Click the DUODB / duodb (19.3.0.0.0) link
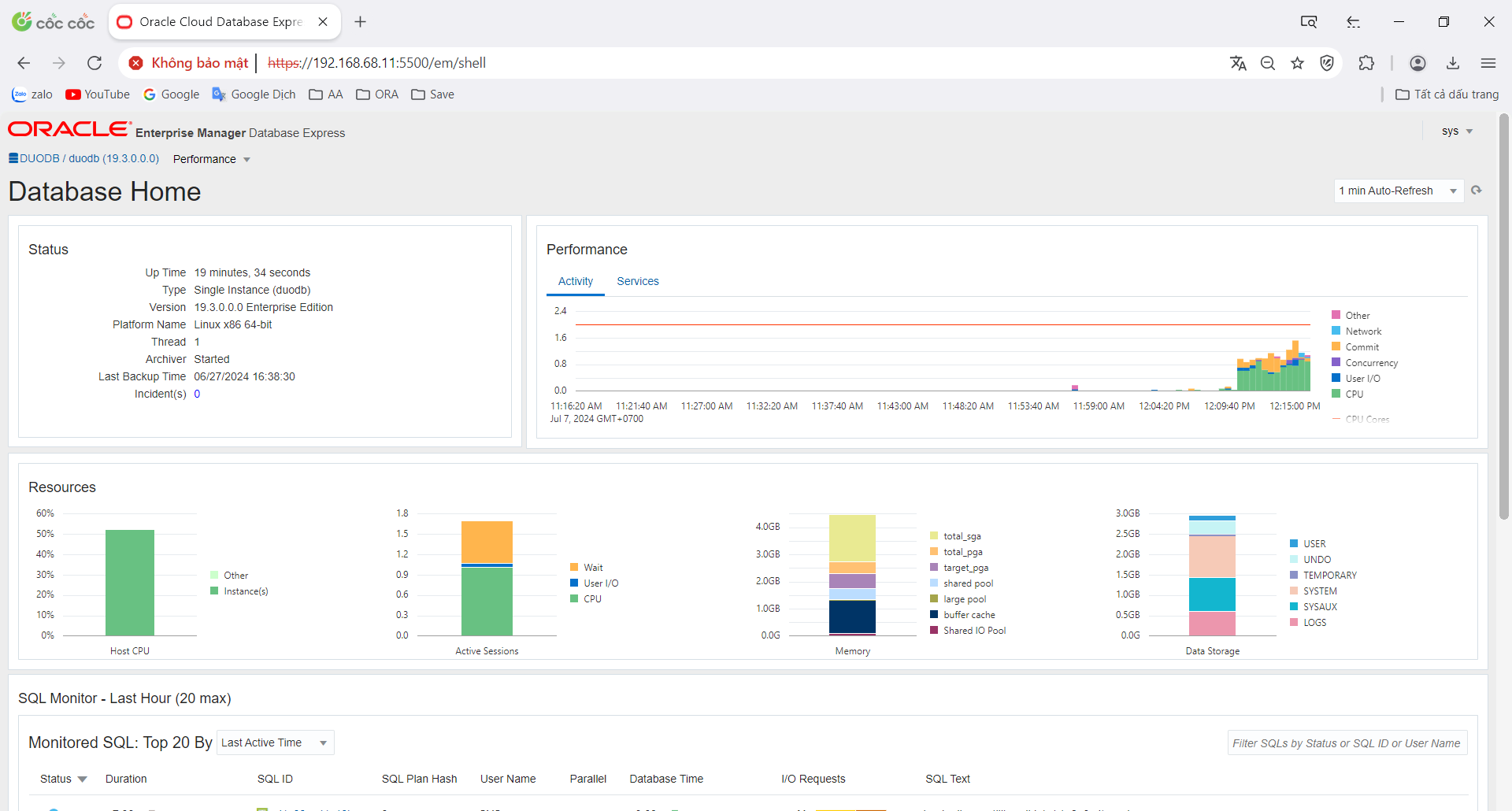The height and width of the screenshot is (811, 1512). coord(89,158)
